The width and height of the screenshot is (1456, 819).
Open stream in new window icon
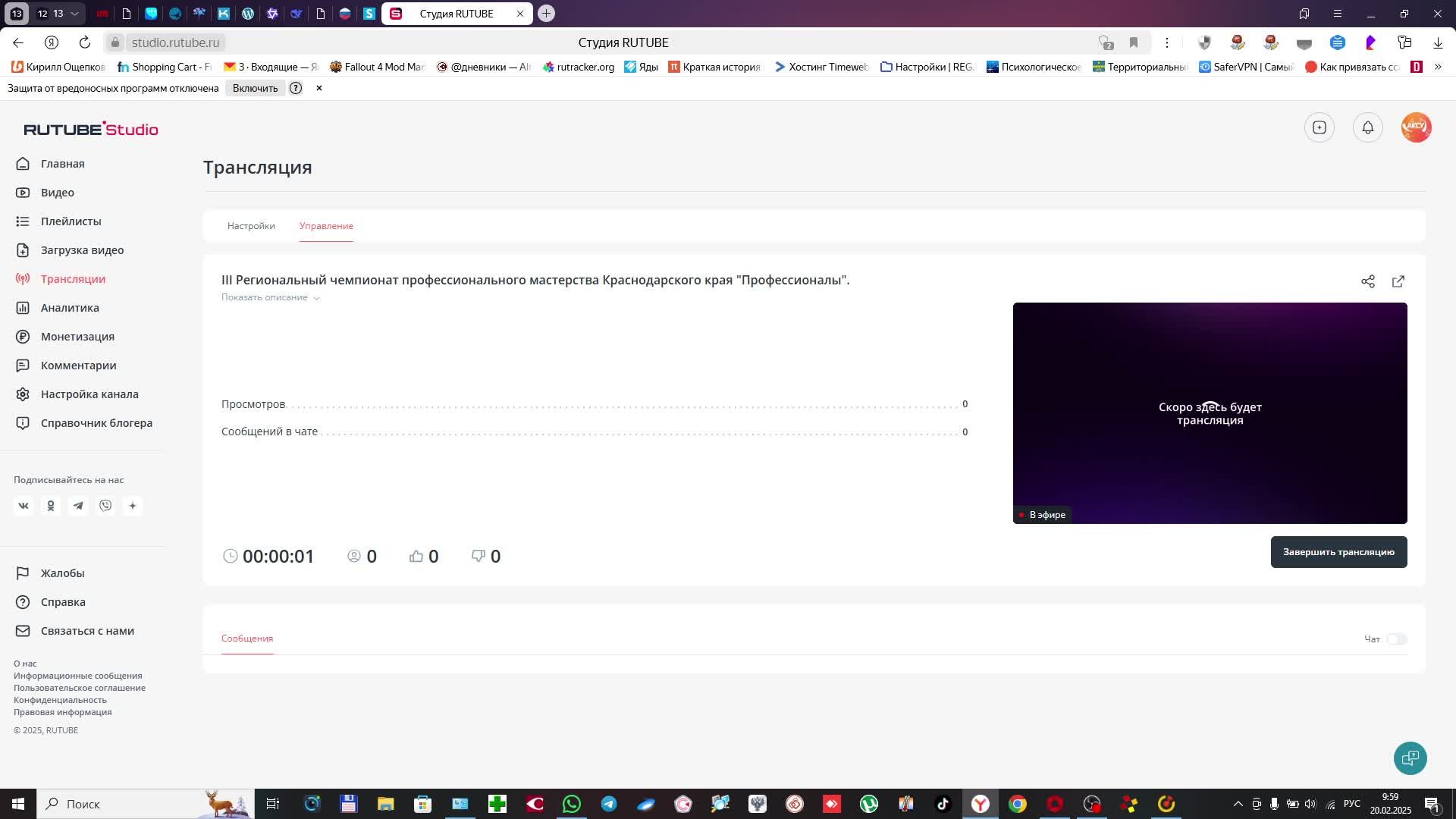point(1398,281)
